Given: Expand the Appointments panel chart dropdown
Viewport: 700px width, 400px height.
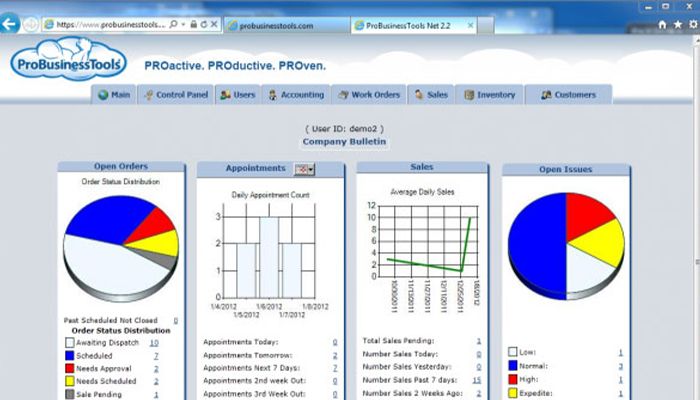Looking at the screenshot, I should tap(304, 170).
